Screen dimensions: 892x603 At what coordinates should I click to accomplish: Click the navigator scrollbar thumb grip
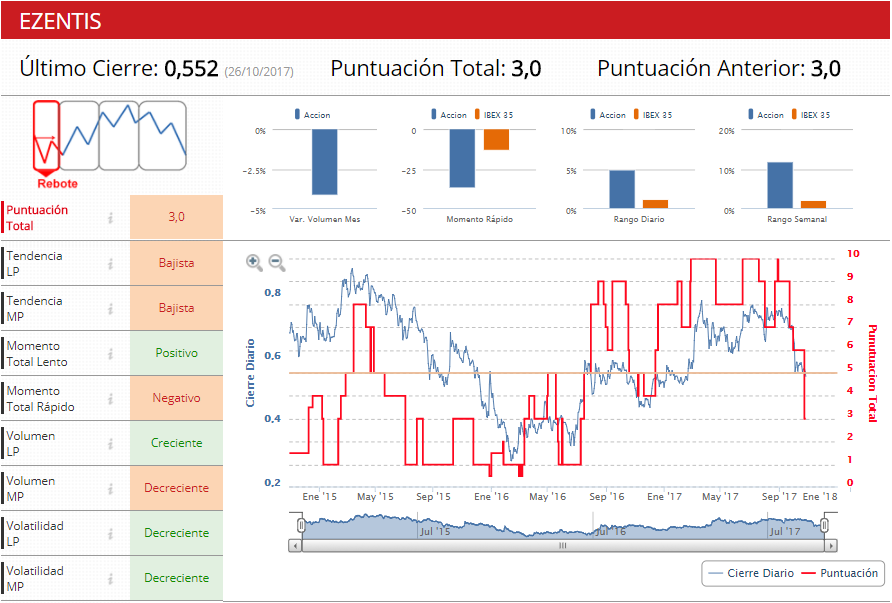(563, 546)
